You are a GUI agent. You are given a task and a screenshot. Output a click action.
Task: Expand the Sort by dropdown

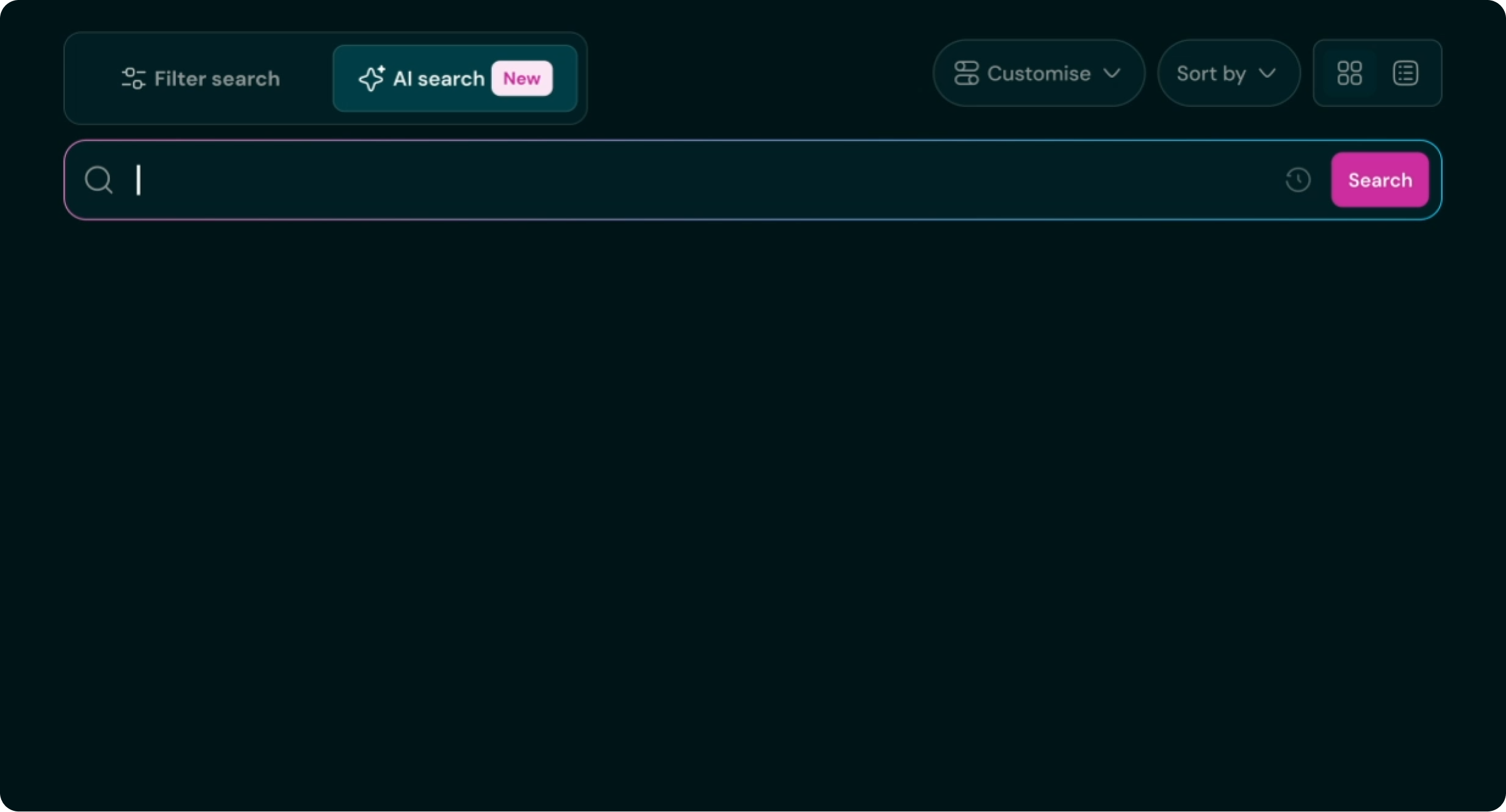click(1228, 73)
